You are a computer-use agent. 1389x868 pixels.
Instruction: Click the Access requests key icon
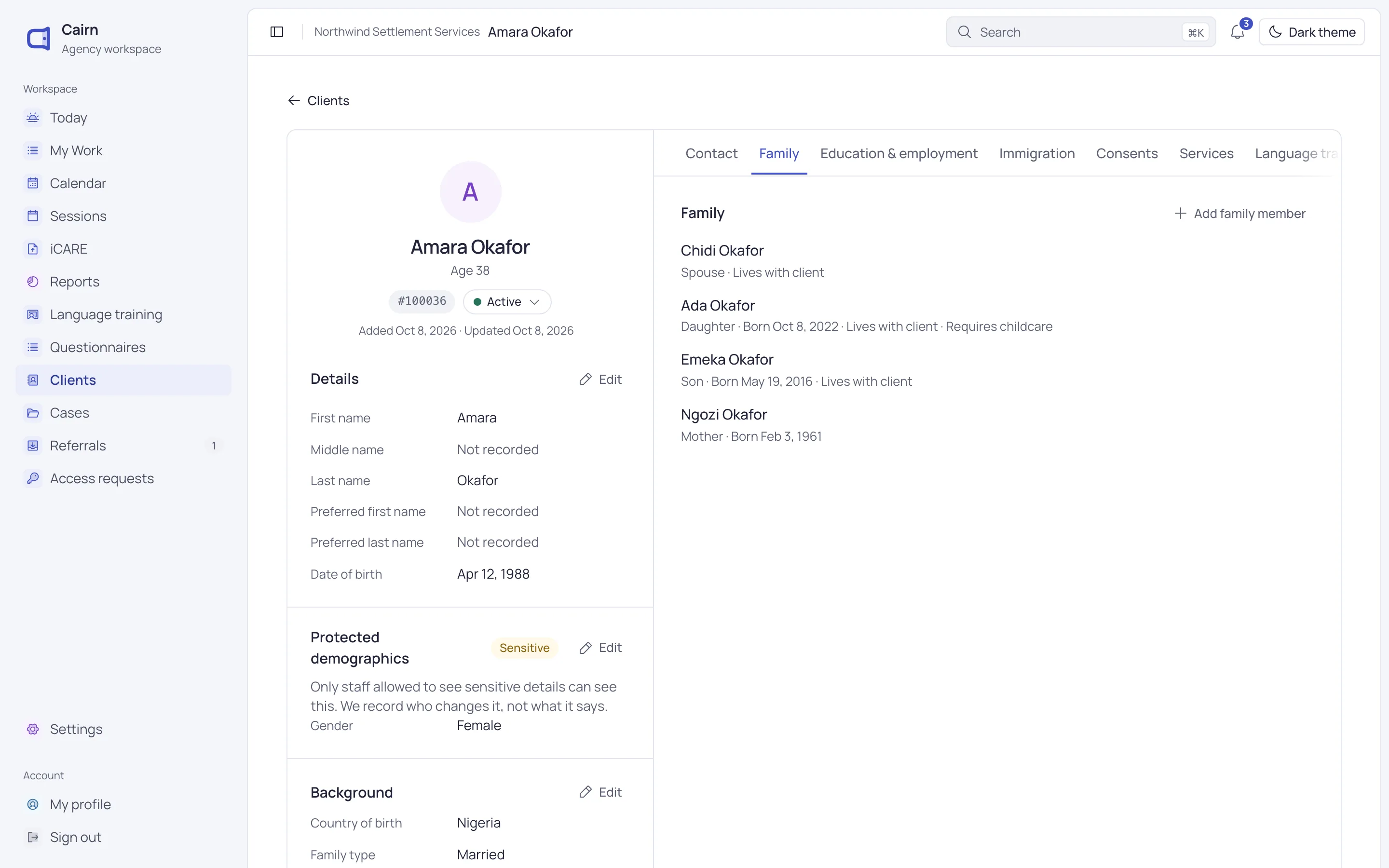[x=33, y=478]
